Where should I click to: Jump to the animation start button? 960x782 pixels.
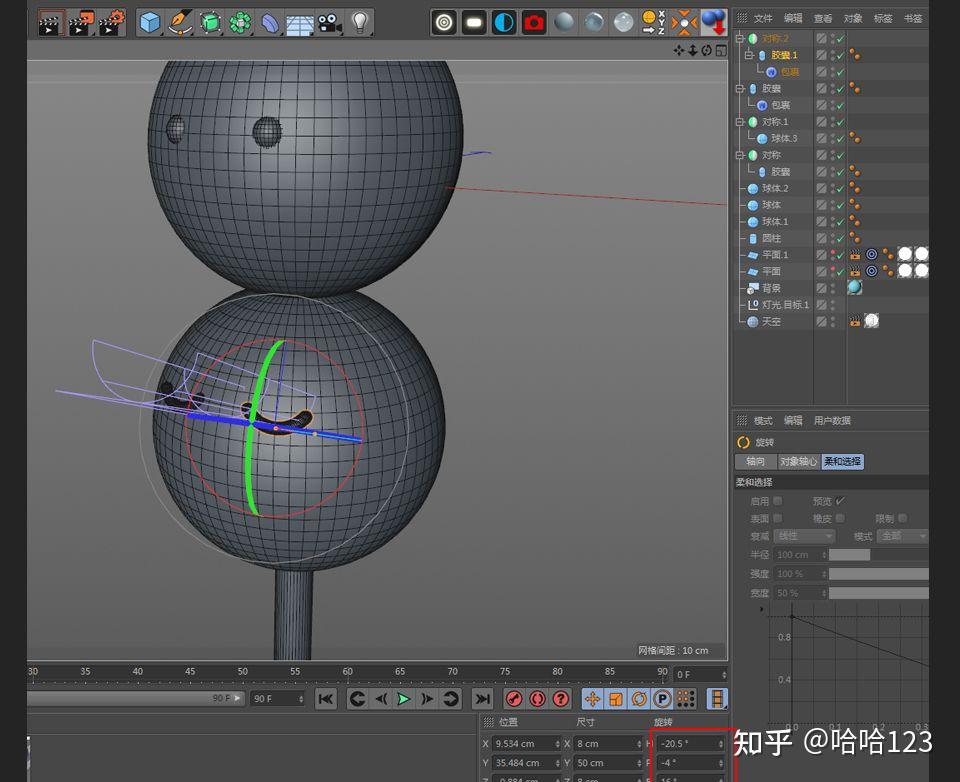click(x=325, y=698)
